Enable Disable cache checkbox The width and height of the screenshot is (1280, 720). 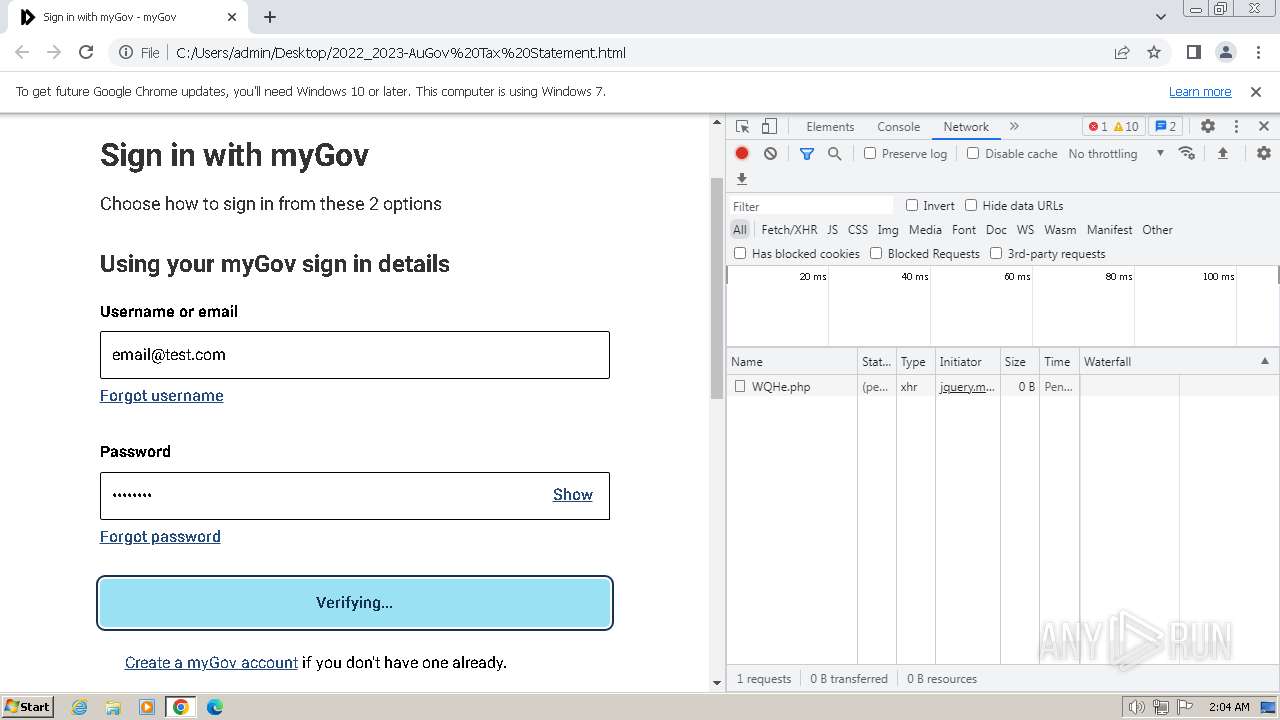(973, 153)
